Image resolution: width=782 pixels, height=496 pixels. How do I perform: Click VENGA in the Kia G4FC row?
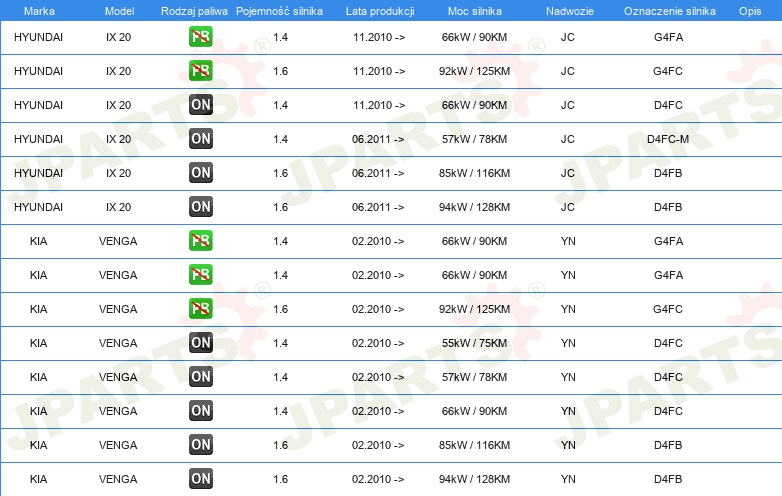click(x=118, y=309)
